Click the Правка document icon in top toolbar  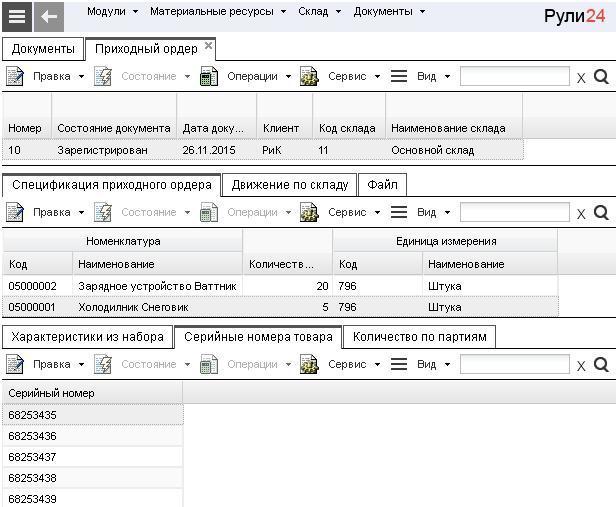click(15, 76)
